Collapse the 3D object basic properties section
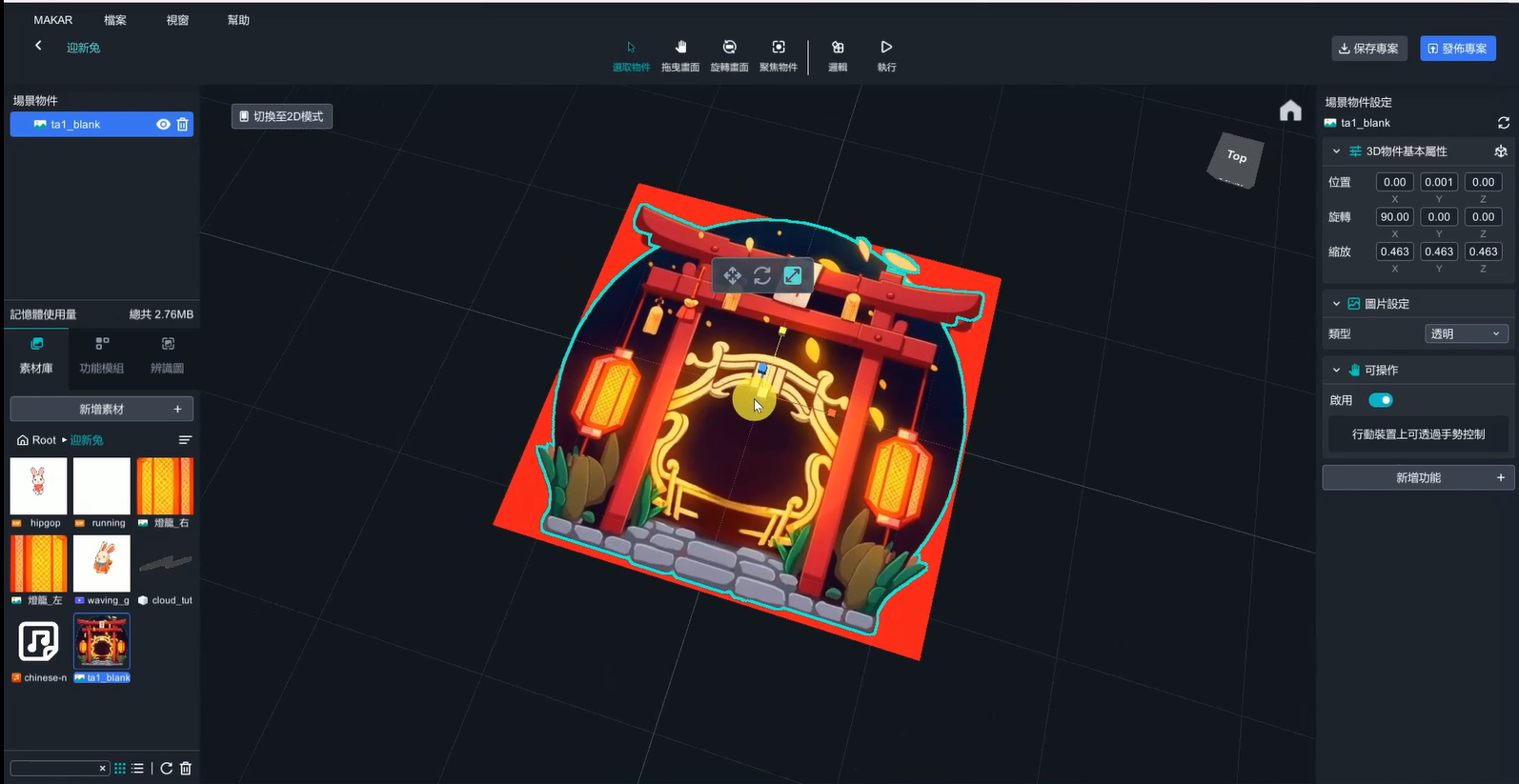 click(x=1336, y=151)
